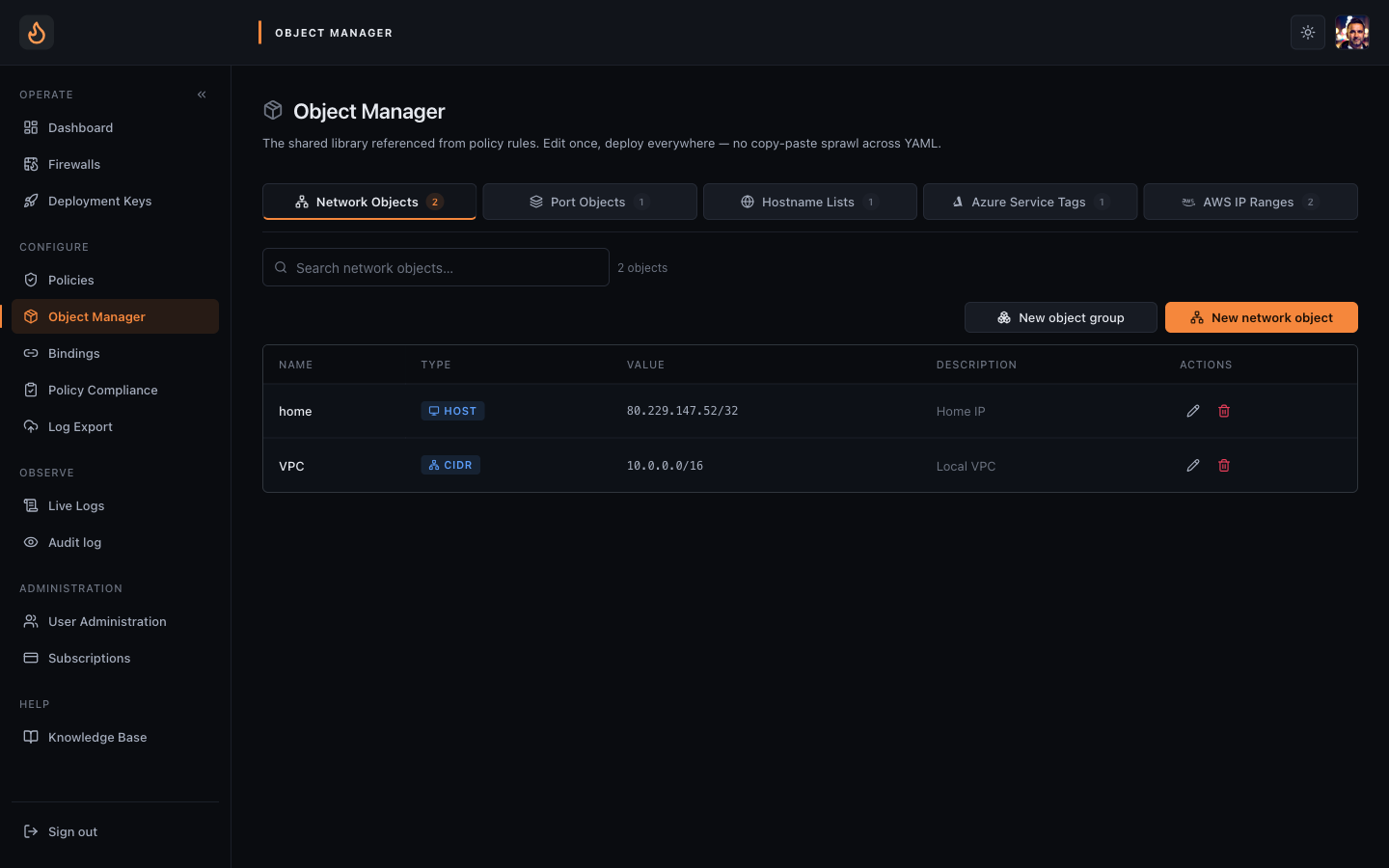Screen dimensions: 1389x868
Task: Click the VPC object name
Action: pyautogui.click(x=291, y=466)
